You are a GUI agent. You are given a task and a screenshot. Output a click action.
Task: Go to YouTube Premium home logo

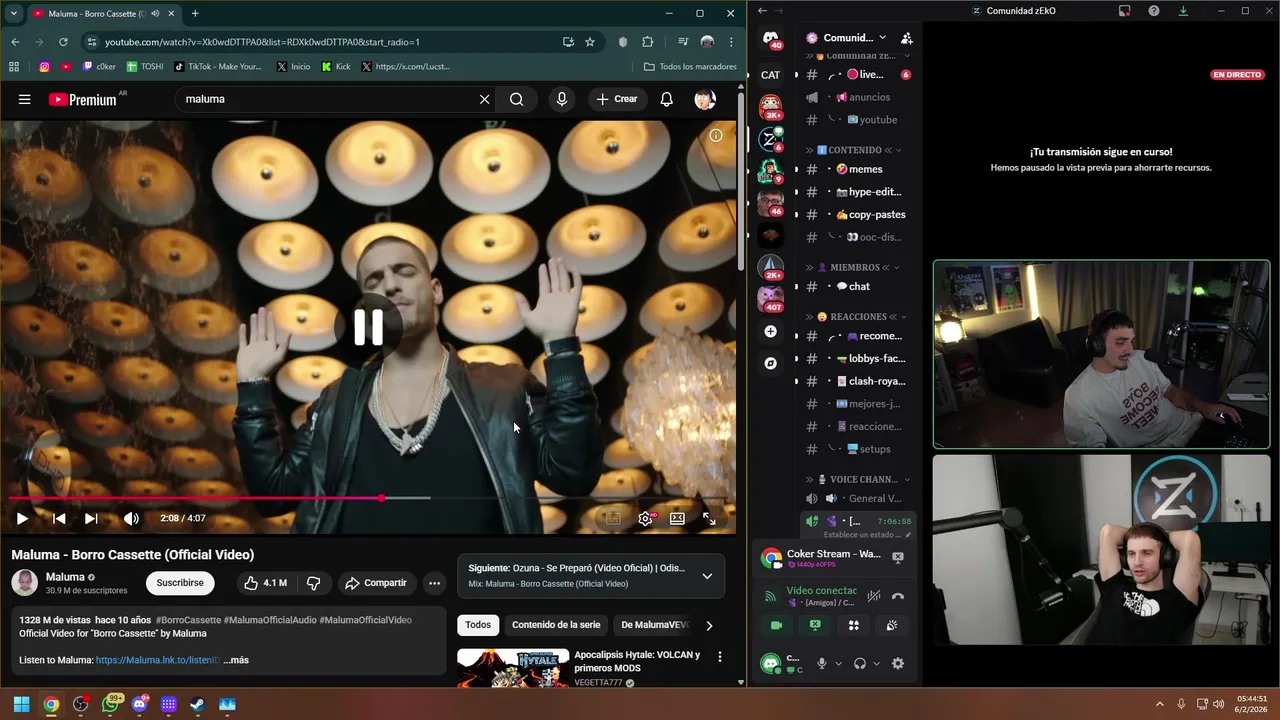click(83, 99)
